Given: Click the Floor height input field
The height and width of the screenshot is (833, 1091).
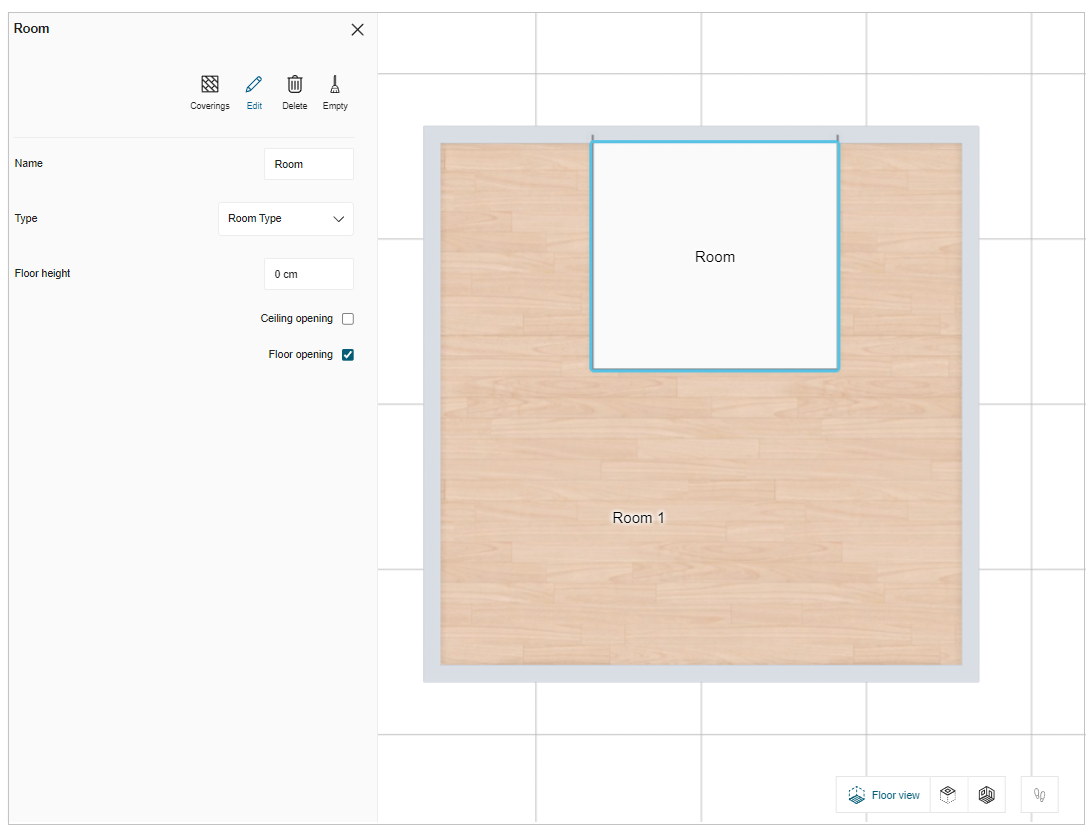Looking at the screenshot, I should pyautogui.click(x=308, y=274).
